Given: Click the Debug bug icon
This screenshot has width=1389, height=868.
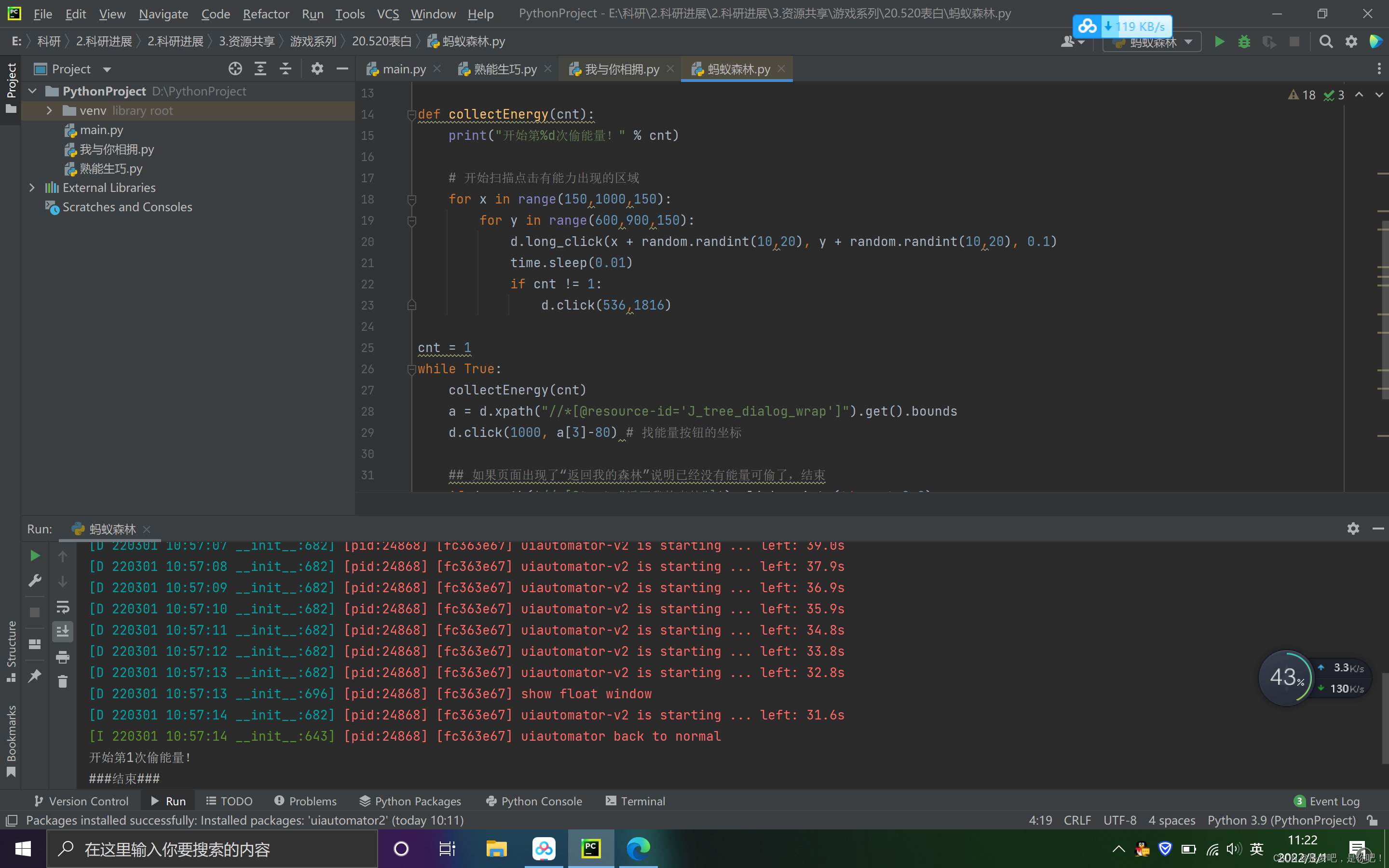Looking at the screenshot, I should coord(1244,42).
